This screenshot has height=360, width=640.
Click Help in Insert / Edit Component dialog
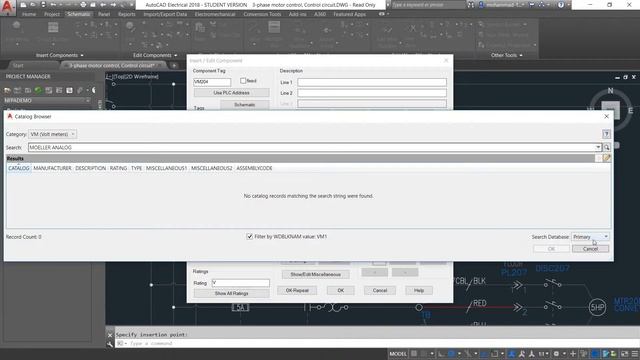tap(419, 291)
